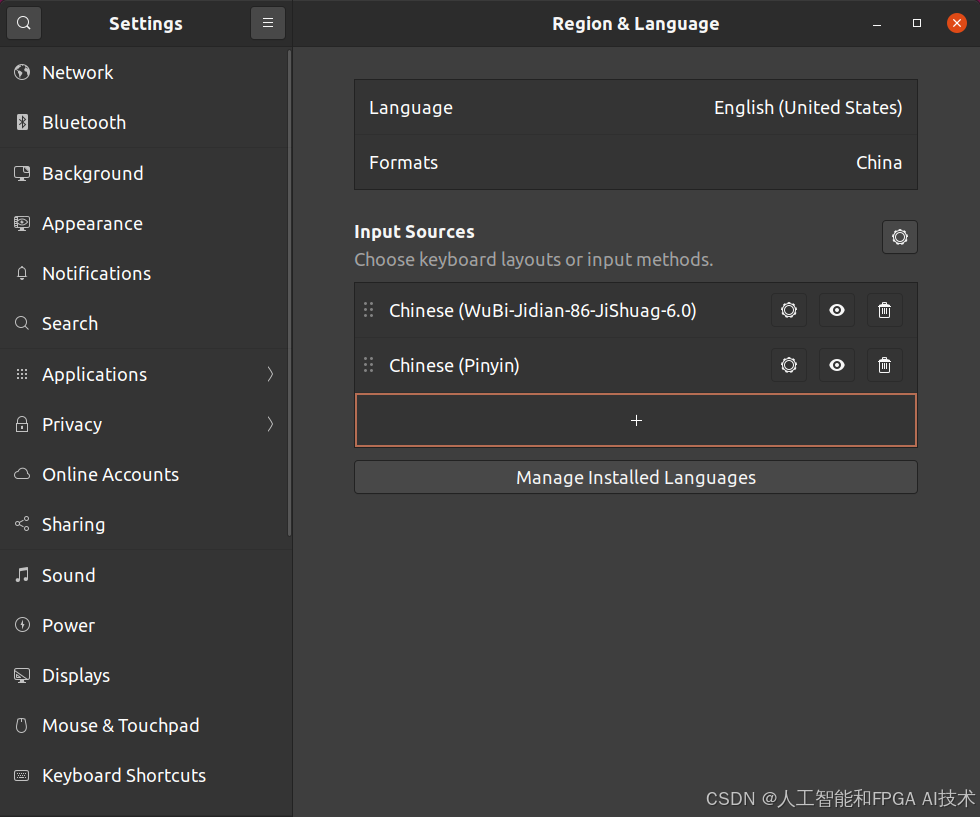Click the Notifications bell icon
The height and width of the screenshot is (817, 980).
point(22,273)
